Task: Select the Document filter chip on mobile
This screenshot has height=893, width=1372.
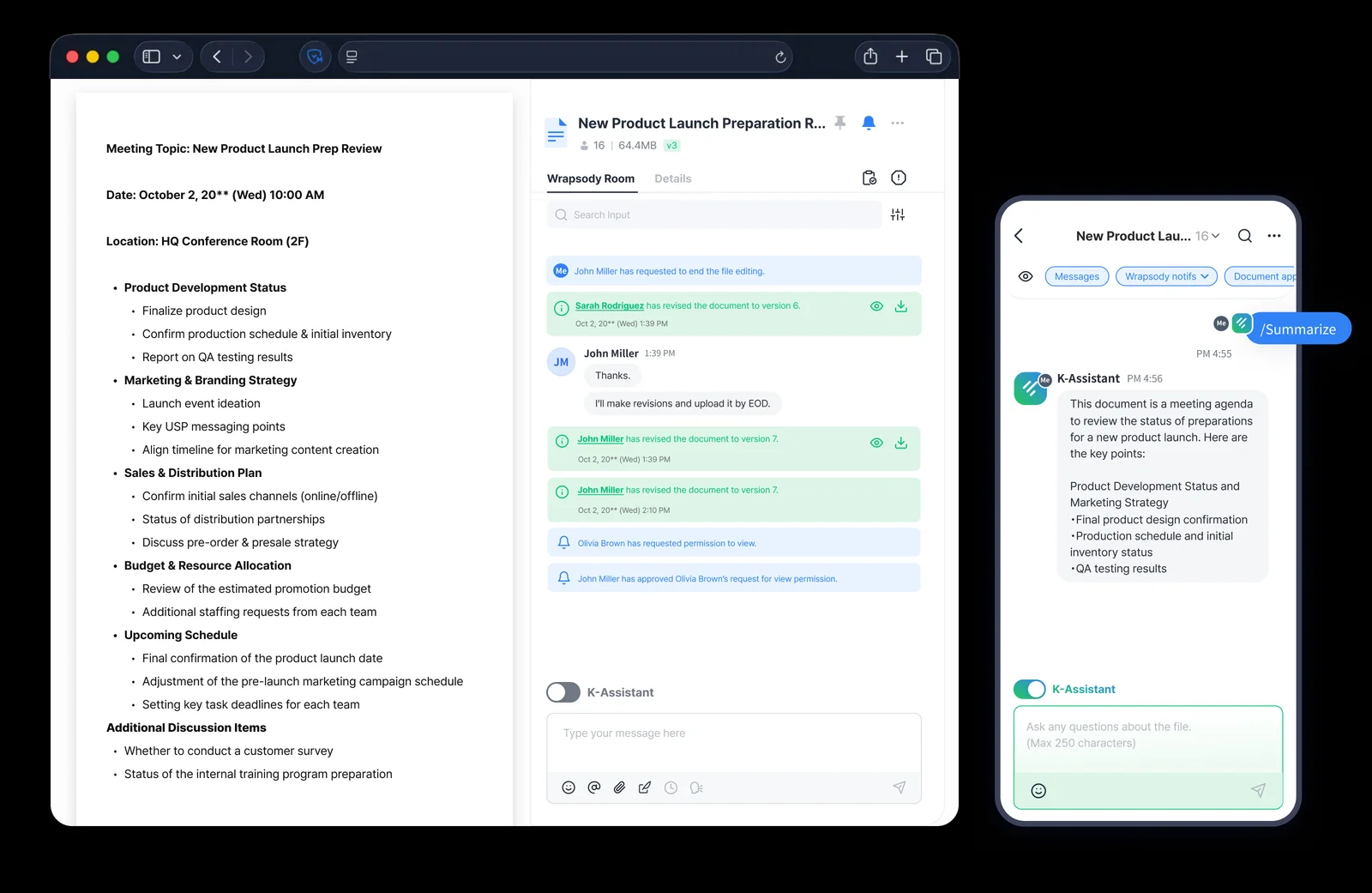Action: (x=1261, y=276)
